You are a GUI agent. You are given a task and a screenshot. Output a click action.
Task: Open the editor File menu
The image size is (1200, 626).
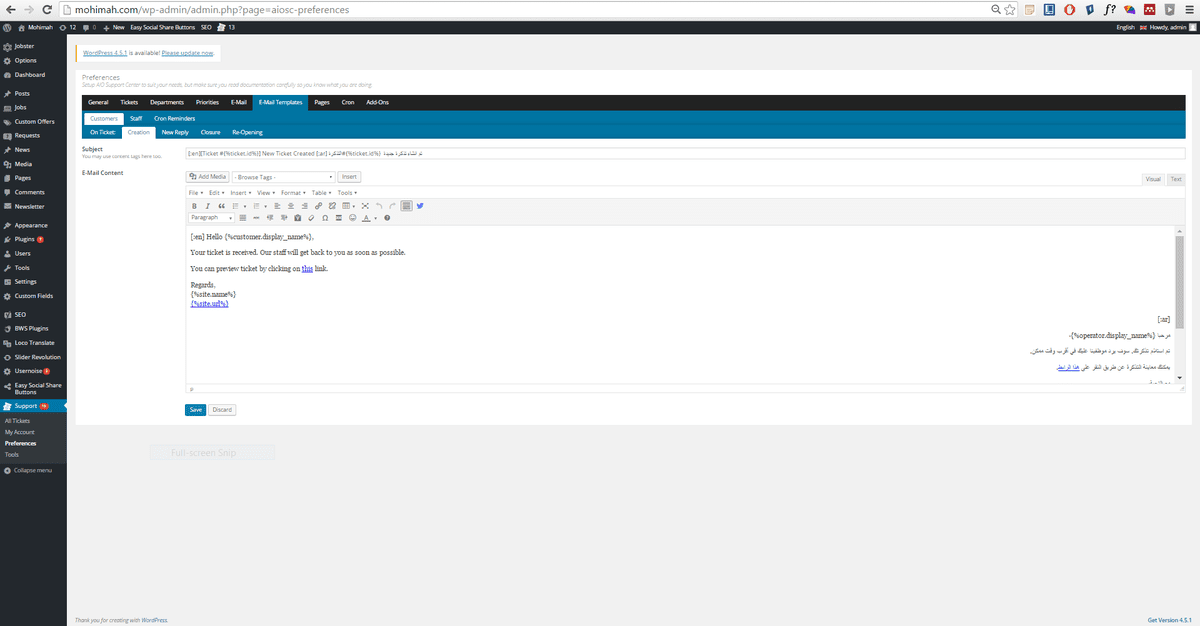coord(196,192)
